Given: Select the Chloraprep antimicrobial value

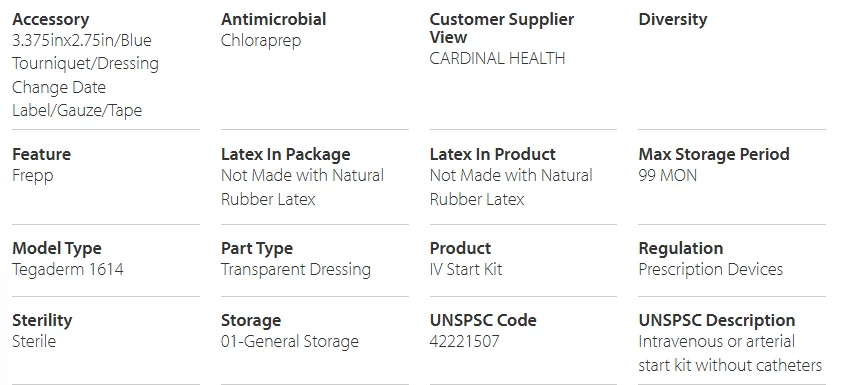Looking at the screenshot, I should coord(261,41).
